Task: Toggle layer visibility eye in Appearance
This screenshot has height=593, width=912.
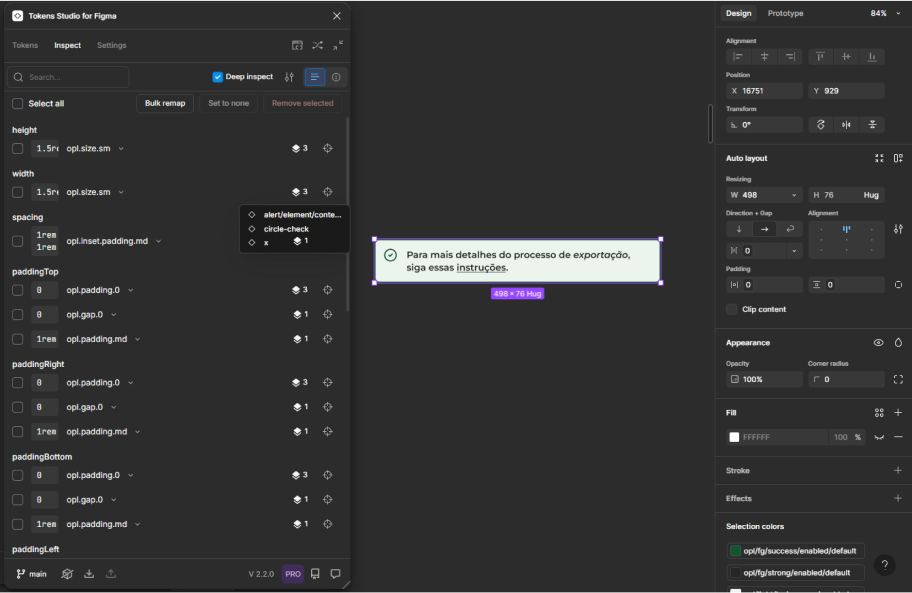Action: tap(878, 343)
